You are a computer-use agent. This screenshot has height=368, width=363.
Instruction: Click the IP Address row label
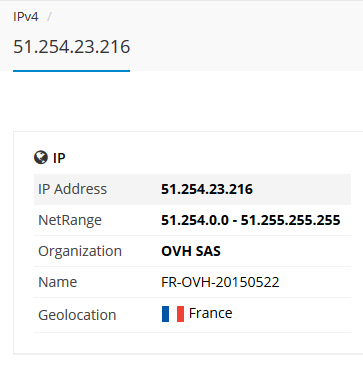coord(72,189)
